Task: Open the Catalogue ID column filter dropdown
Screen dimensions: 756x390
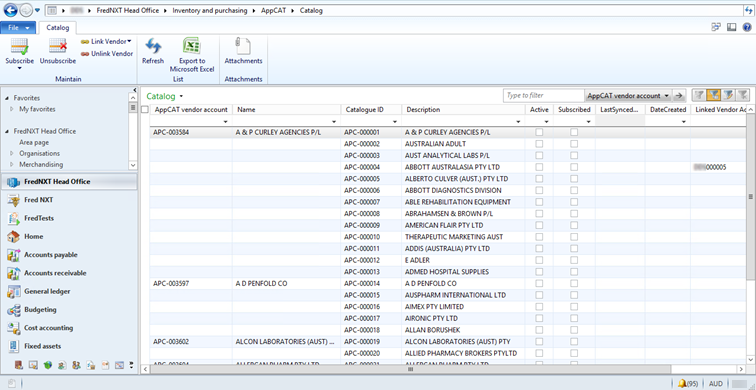Action: [395, 122]
